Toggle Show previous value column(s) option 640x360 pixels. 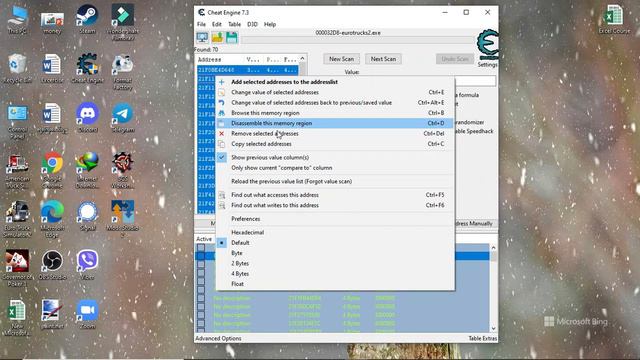[270, 158]
